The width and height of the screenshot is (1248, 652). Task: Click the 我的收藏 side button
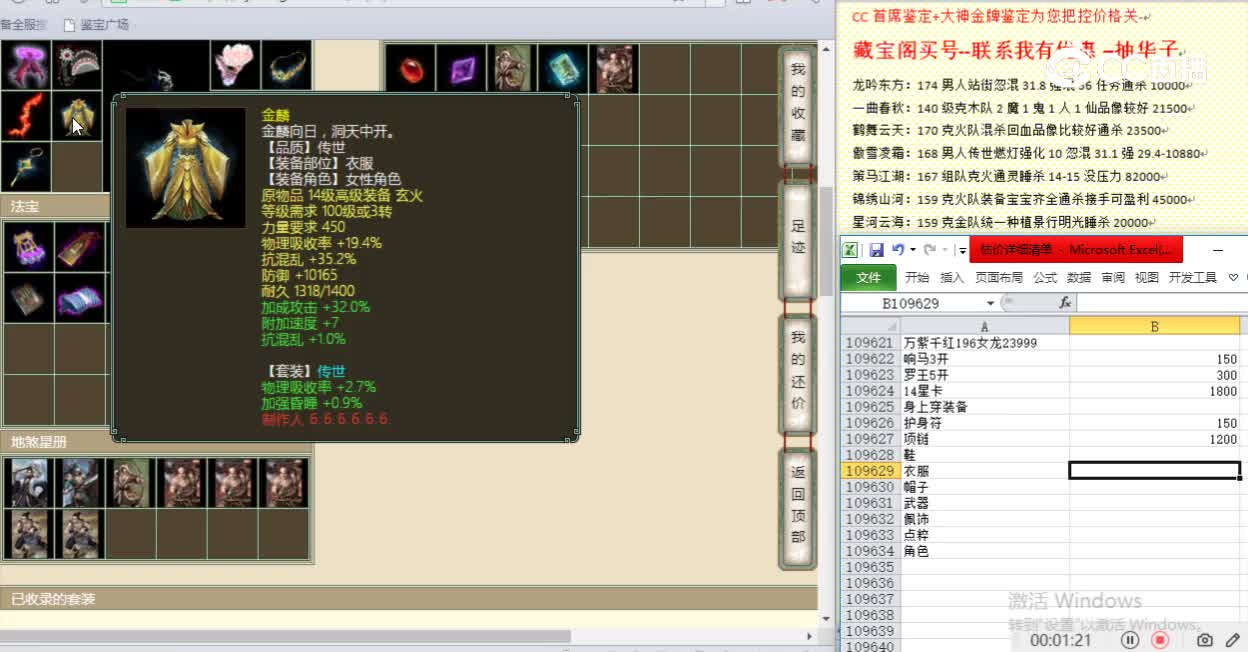(x=797, y=105)
